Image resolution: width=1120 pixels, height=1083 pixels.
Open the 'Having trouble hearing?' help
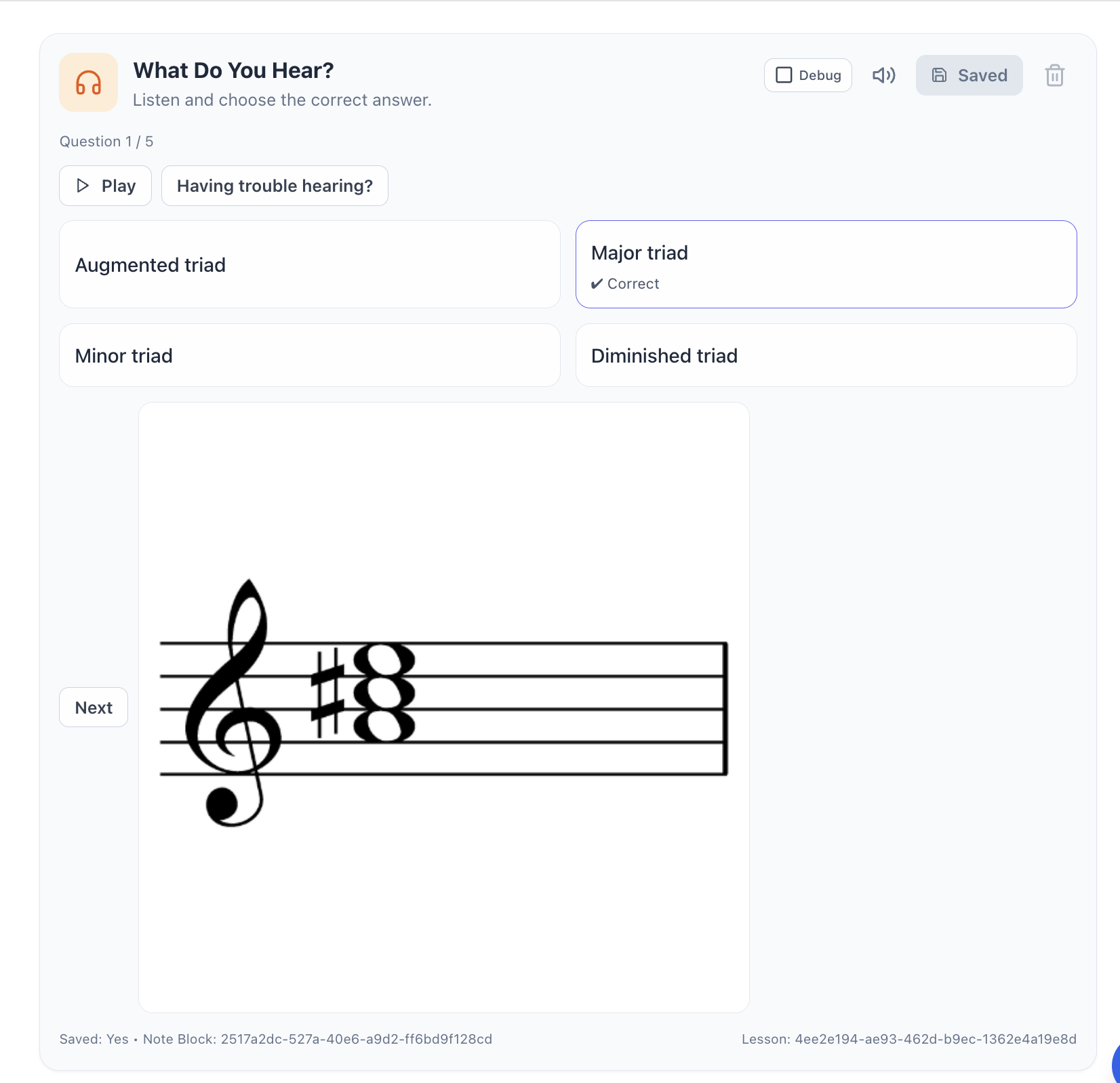274,185
